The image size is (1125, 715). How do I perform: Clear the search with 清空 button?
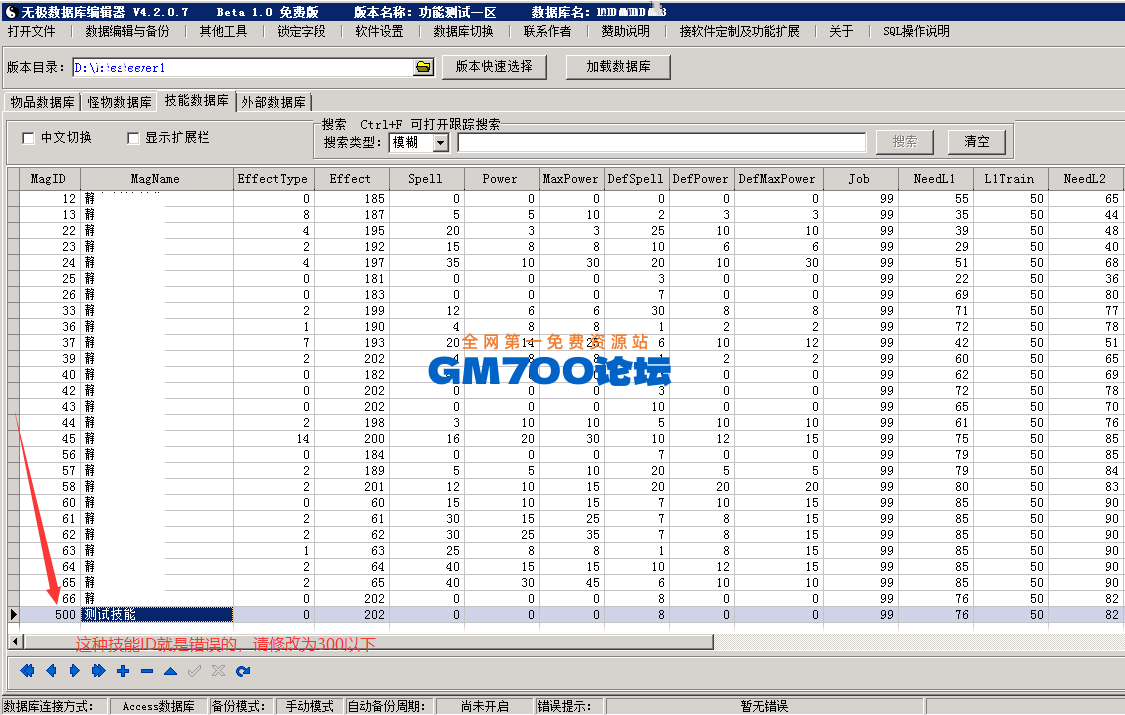[976, 142]
